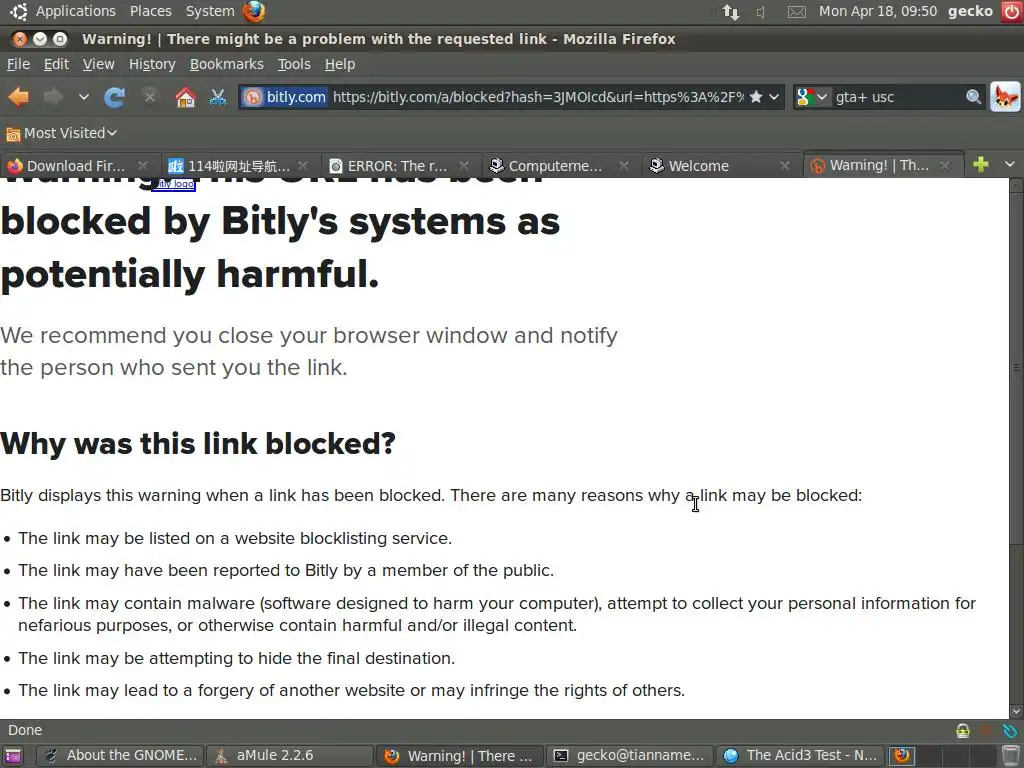Launch Firefox from the top panel icon
Screen dimensions: 1024x768
tap(253, 11)
